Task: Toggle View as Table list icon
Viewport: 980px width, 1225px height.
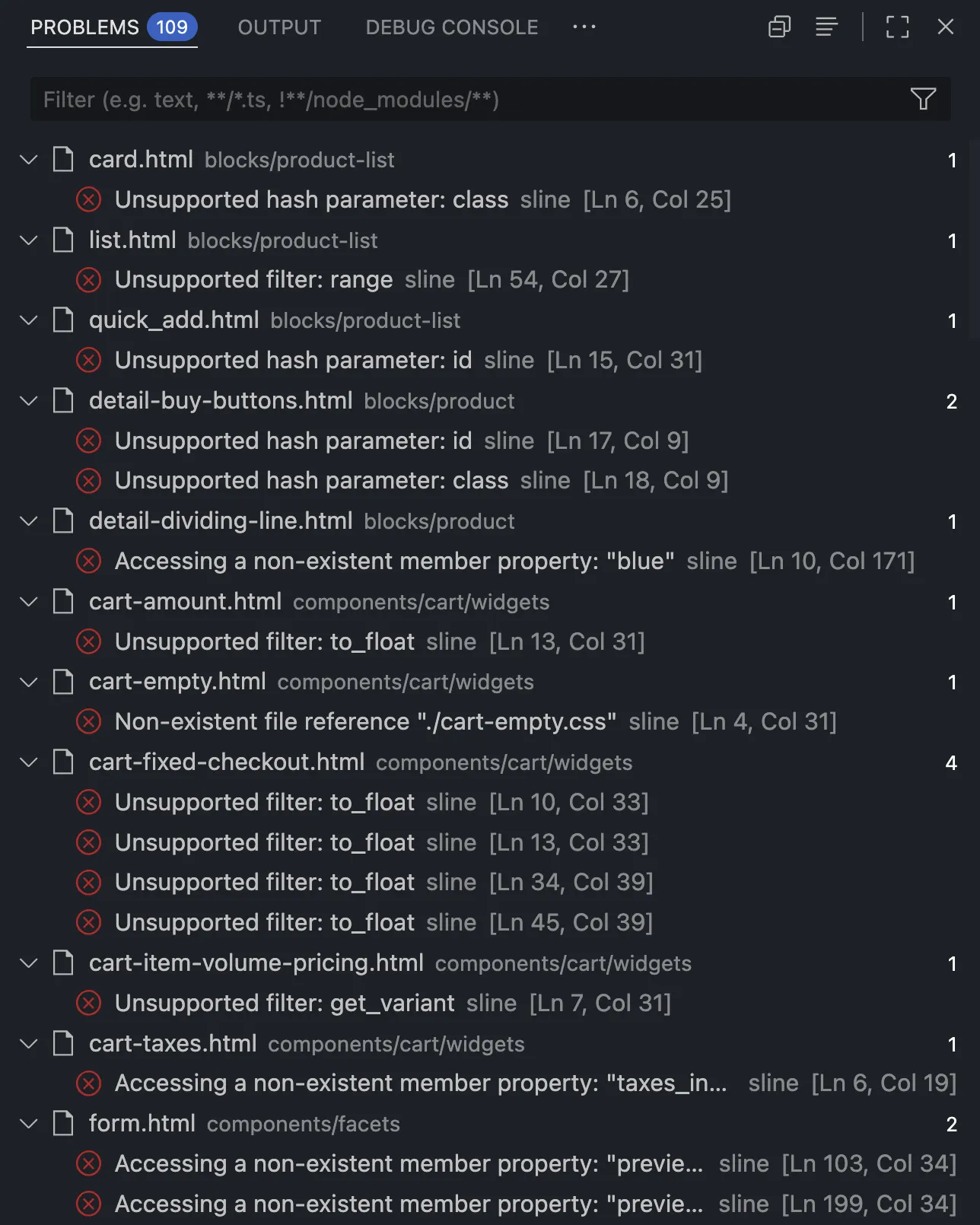Action: click(x=826, y=27)
